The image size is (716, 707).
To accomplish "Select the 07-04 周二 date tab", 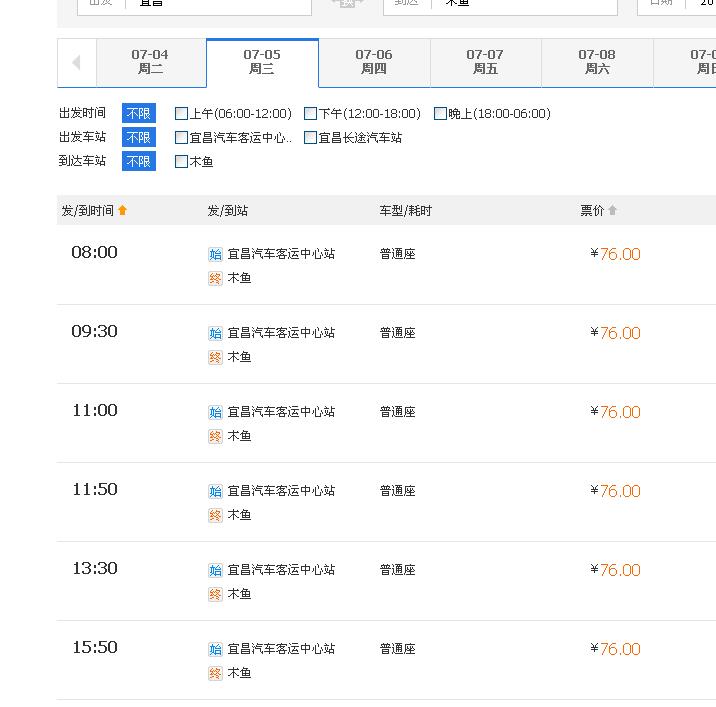I will point(151,62).
